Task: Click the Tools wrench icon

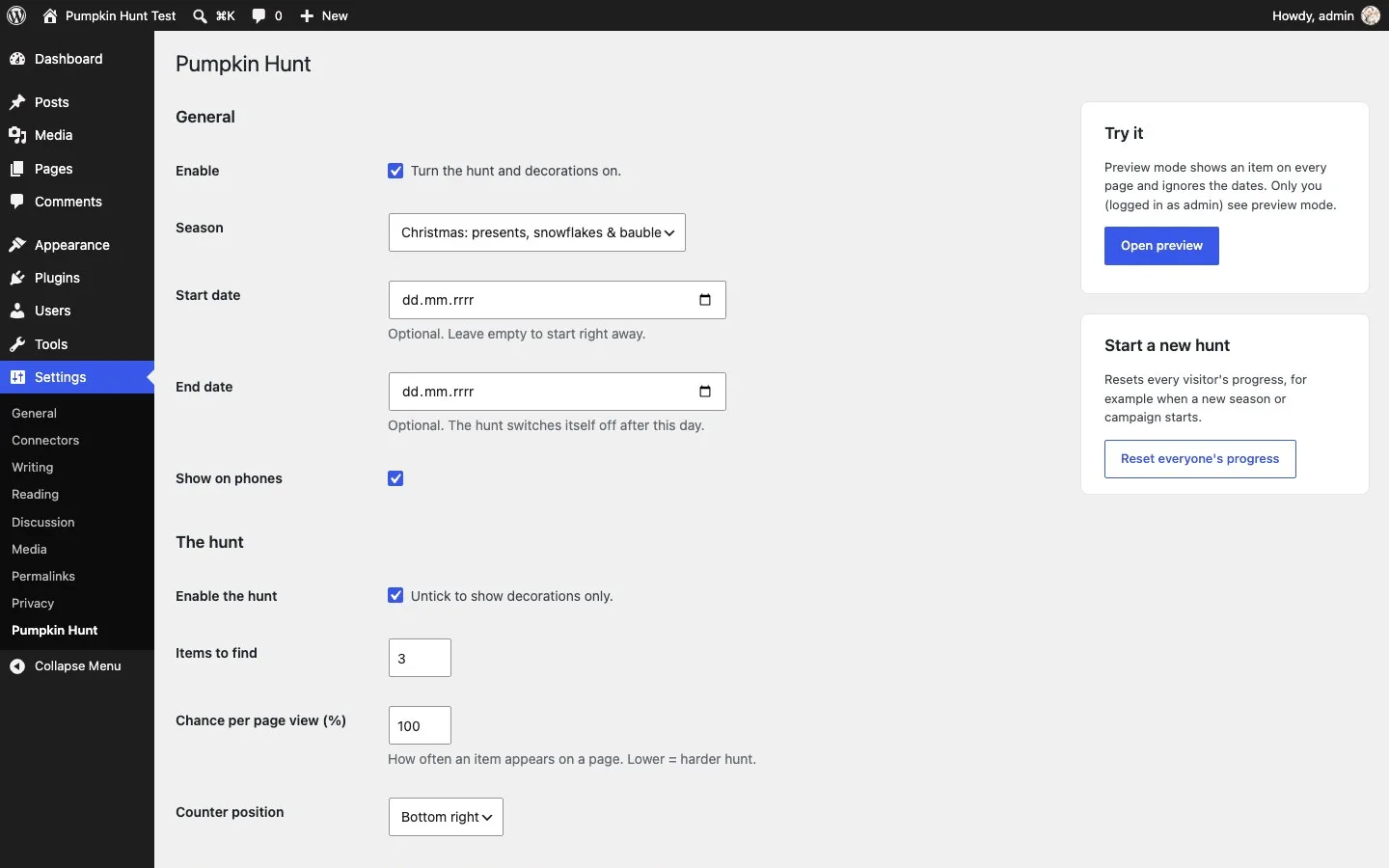Action: 17,344
